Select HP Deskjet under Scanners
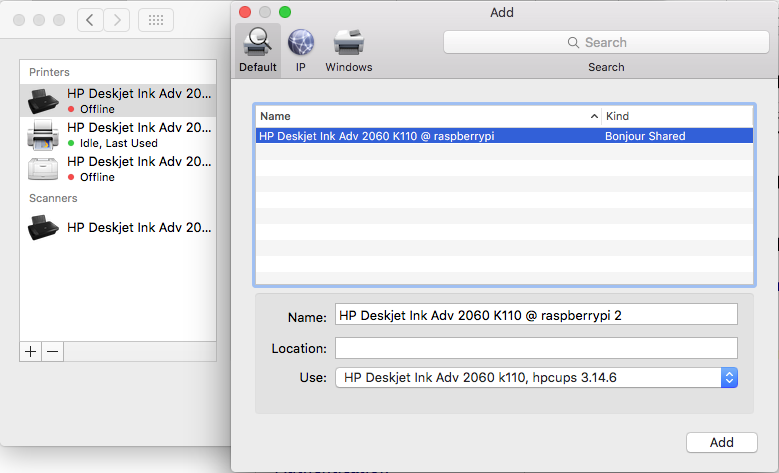 (118, 228)
